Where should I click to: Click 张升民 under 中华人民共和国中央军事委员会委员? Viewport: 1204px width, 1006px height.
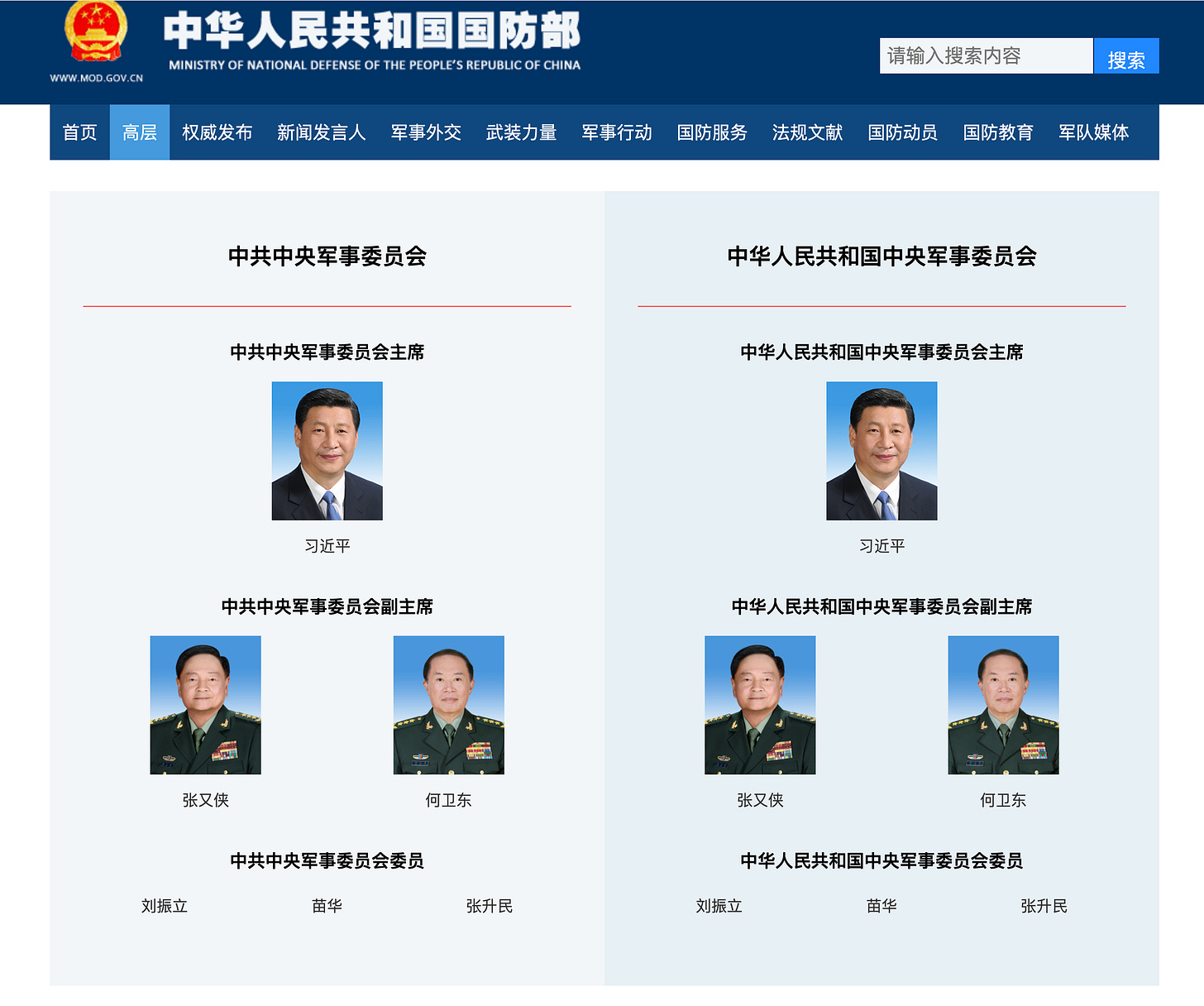click(1044, 906)
